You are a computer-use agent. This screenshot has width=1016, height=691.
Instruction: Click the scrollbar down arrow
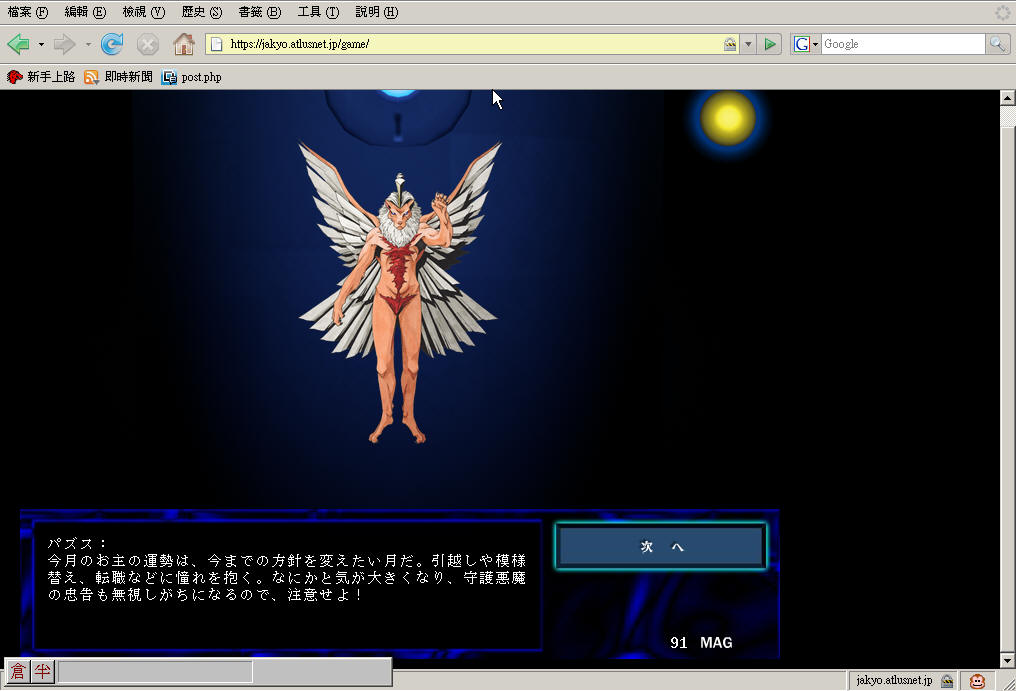pyautogui.click(x=1008, y=661)
